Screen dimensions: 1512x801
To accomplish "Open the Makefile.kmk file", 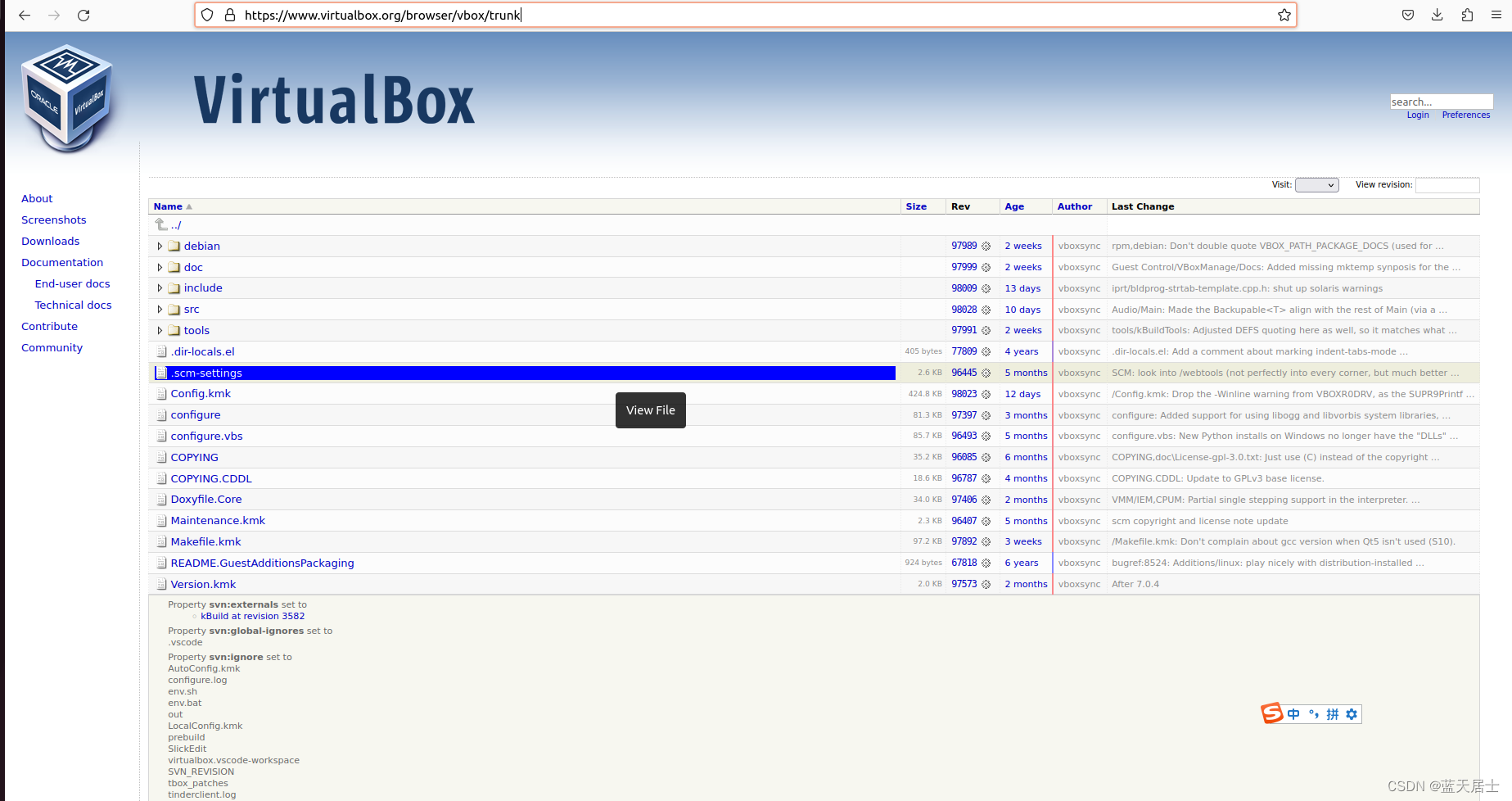I will 205,541.
